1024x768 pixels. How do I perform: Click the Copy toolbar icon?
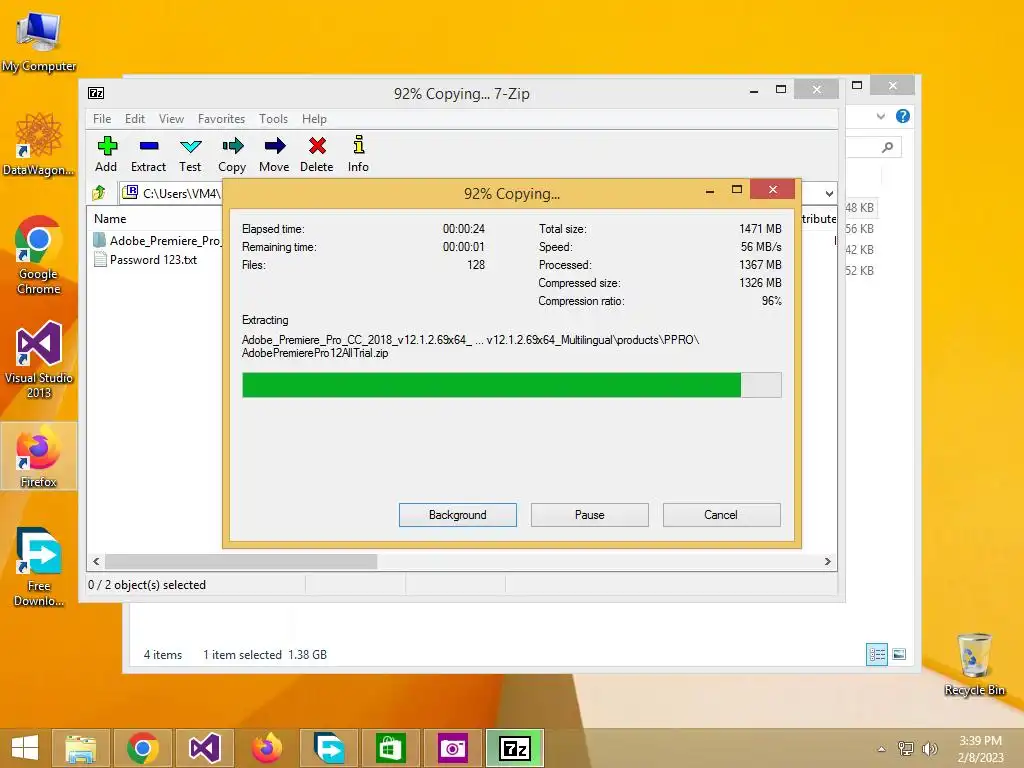click(232, 154)
